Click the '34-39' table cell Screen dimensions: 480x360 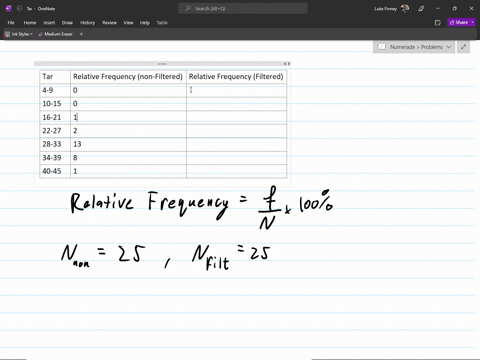click(x=55, y=158)
